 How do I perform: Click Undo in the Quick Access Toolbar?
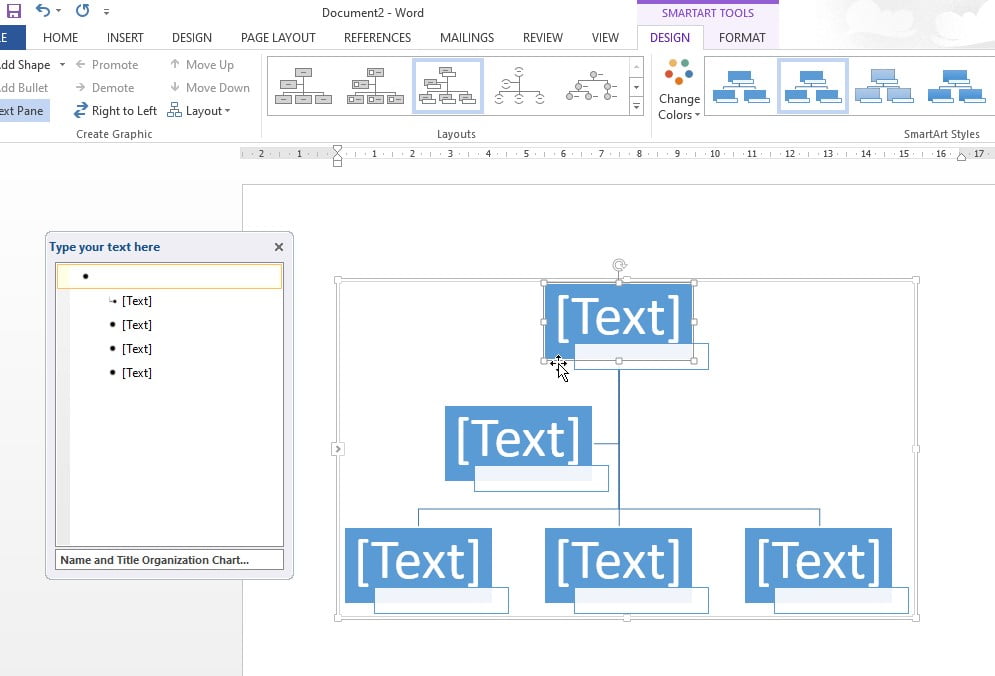(x=42, y=12)
